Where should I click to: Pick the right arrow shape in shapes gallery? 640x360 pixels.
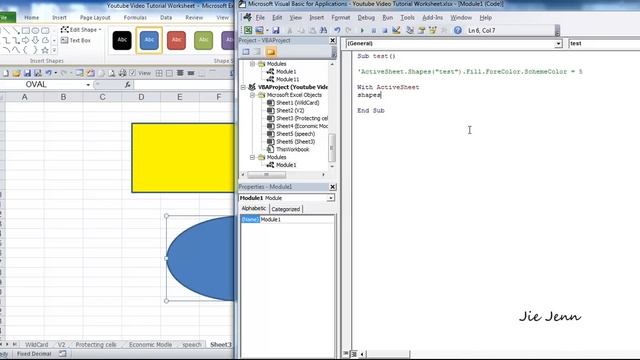click(26, 40)
